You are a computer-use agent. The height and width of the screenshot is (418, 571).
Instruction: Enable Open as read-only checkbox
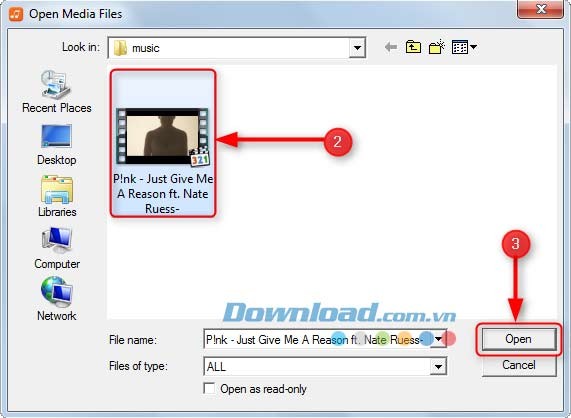pos(209,389)
